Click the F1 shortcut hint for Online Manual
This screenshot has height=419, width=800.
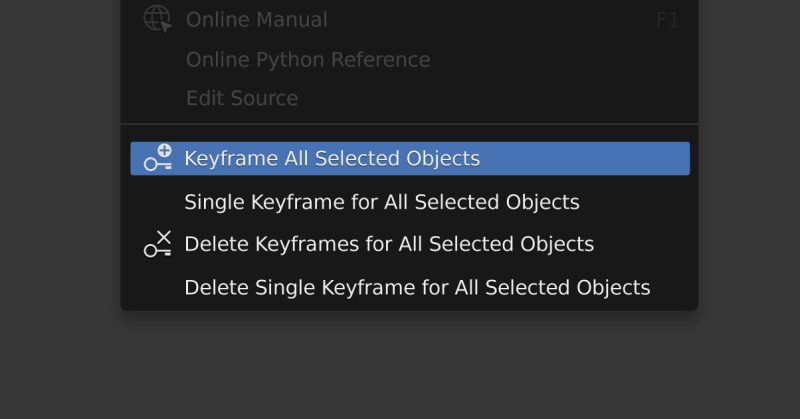pyautogui.click(x=667, y=20)
